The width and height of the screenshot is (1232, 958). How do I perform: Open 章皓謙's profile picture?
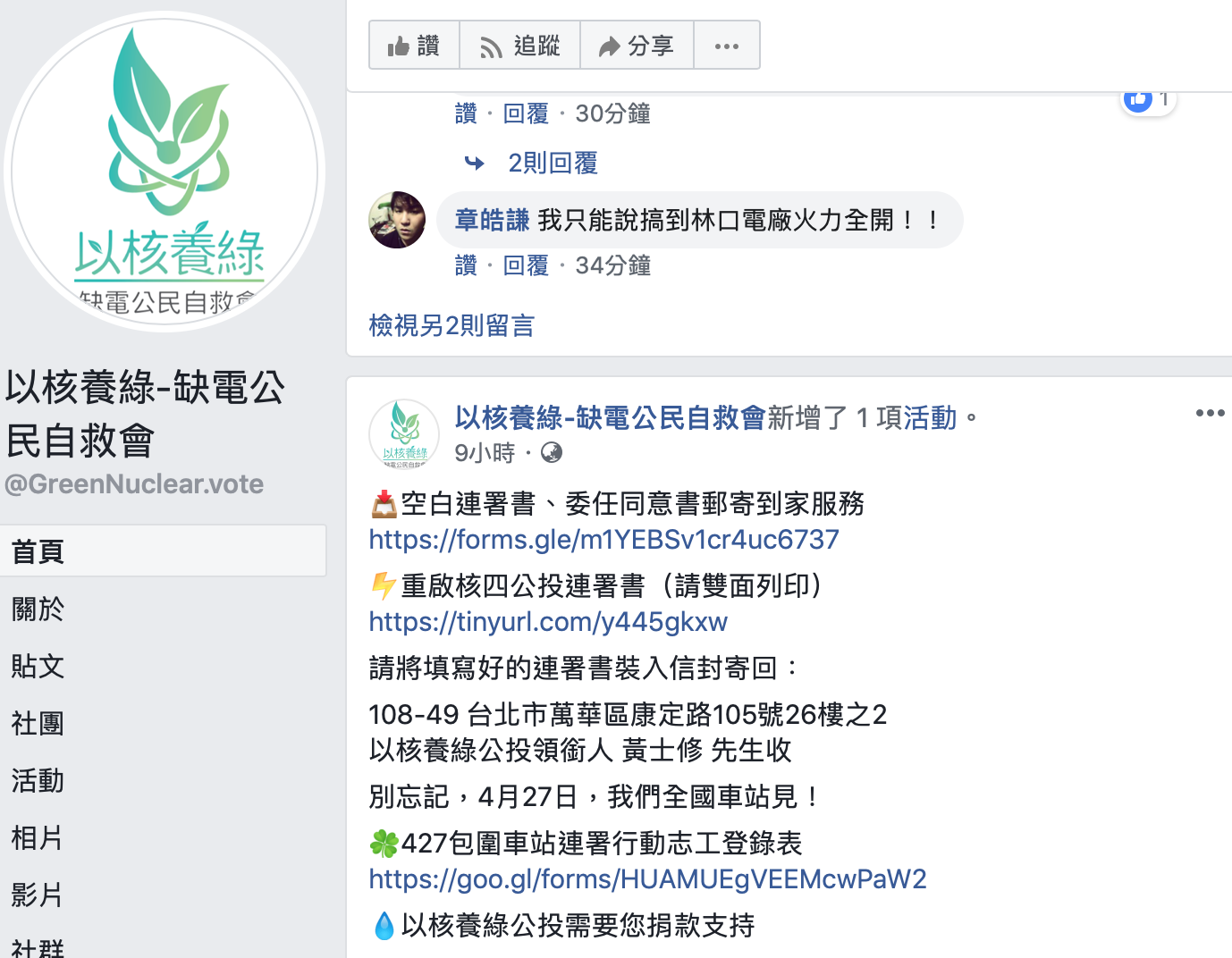[x=397, y=220]
